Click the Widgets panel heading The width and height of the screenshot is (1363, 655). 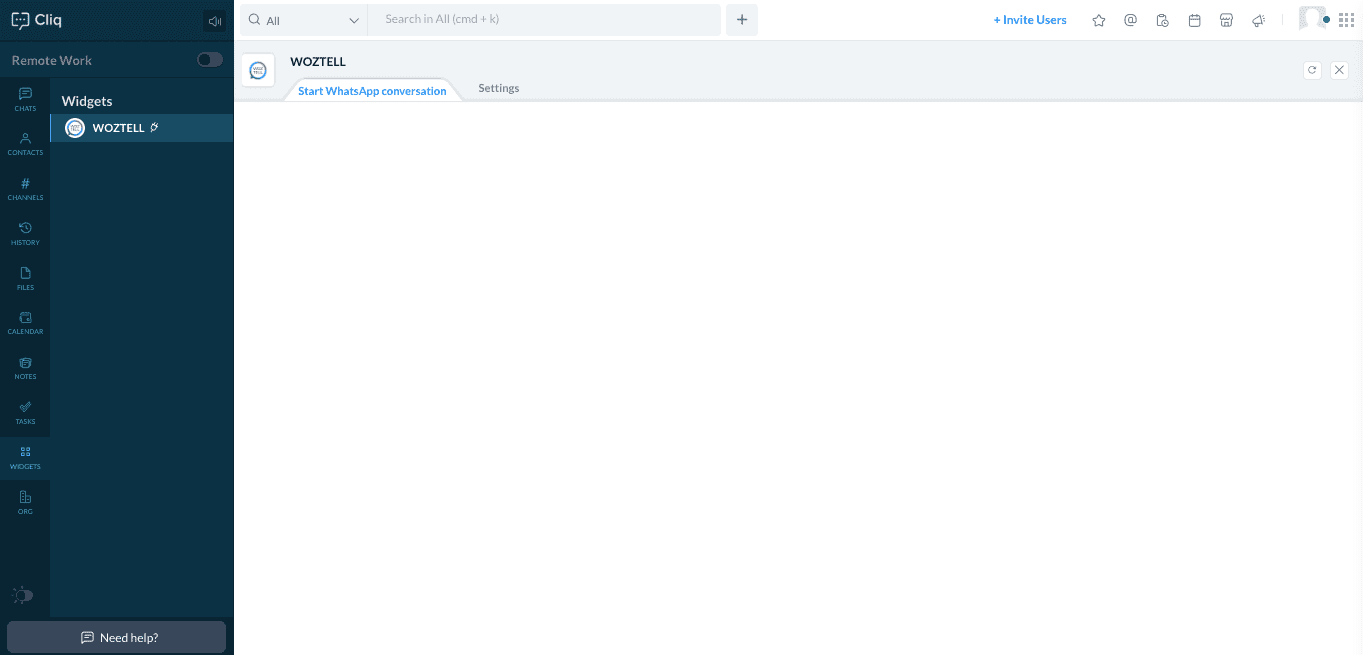pos(87,101)
